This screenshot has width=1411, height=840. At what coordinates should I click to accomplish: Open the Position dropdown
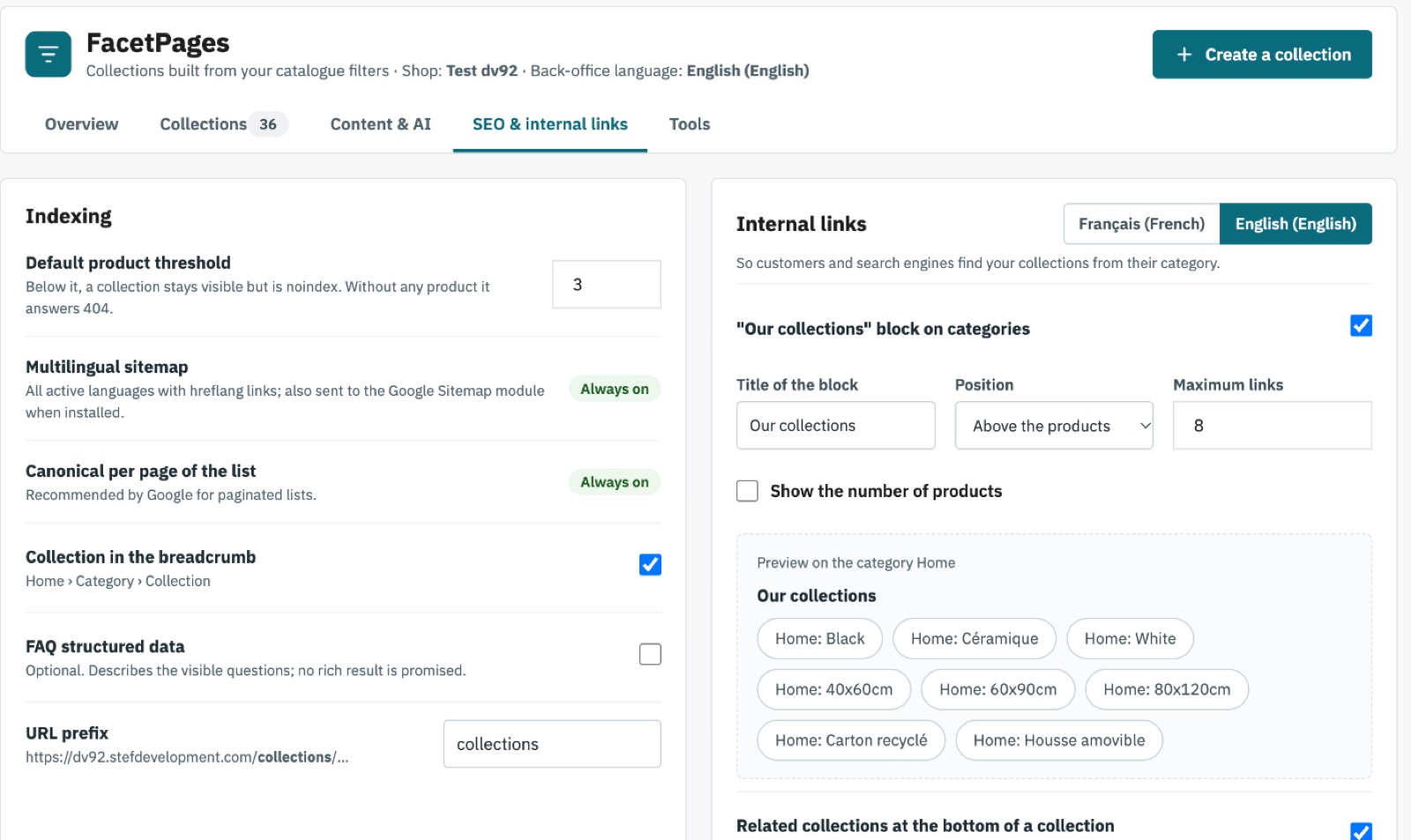click(x=1054, y=426)
